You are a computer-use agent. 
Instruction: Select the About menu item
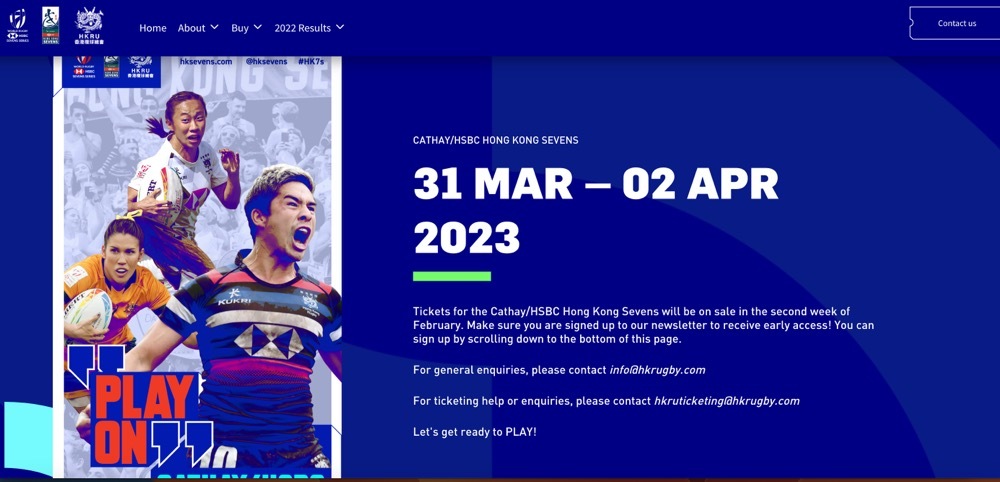[x=191, y=28]
